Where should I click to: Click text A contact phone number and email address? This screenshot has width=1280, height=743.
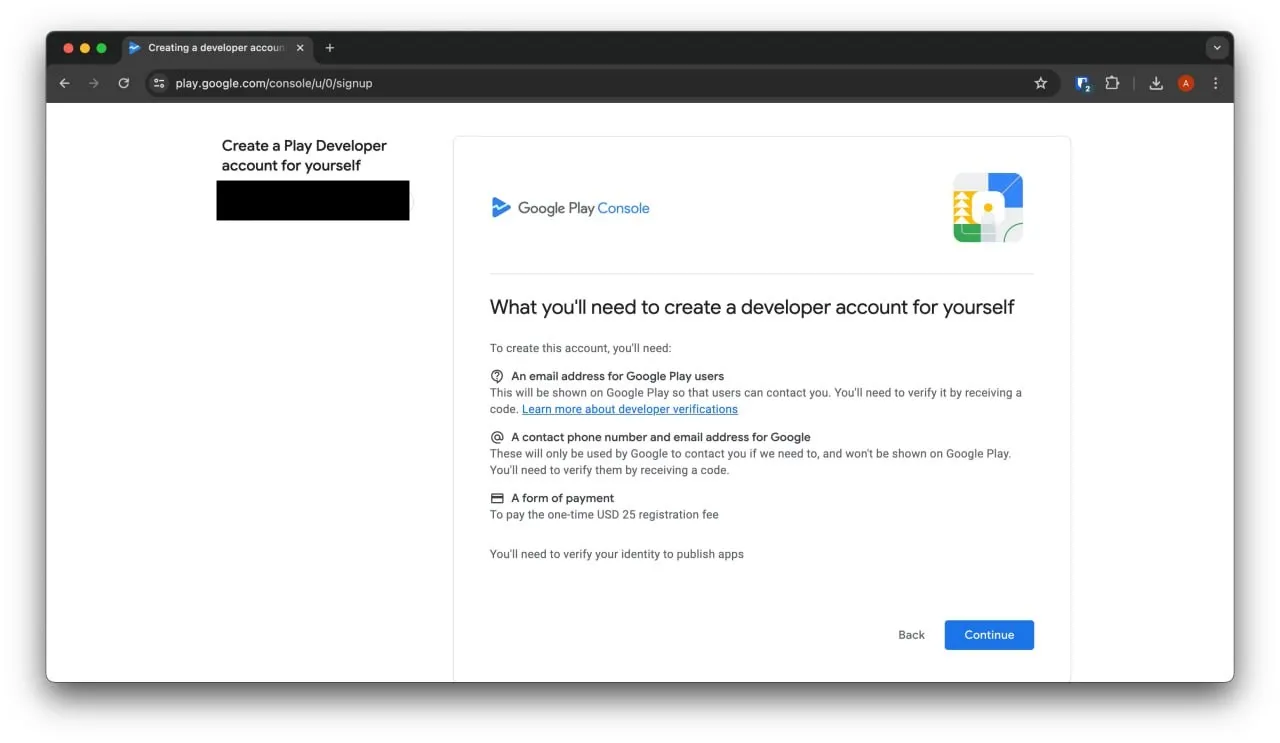tap(661, 437)
